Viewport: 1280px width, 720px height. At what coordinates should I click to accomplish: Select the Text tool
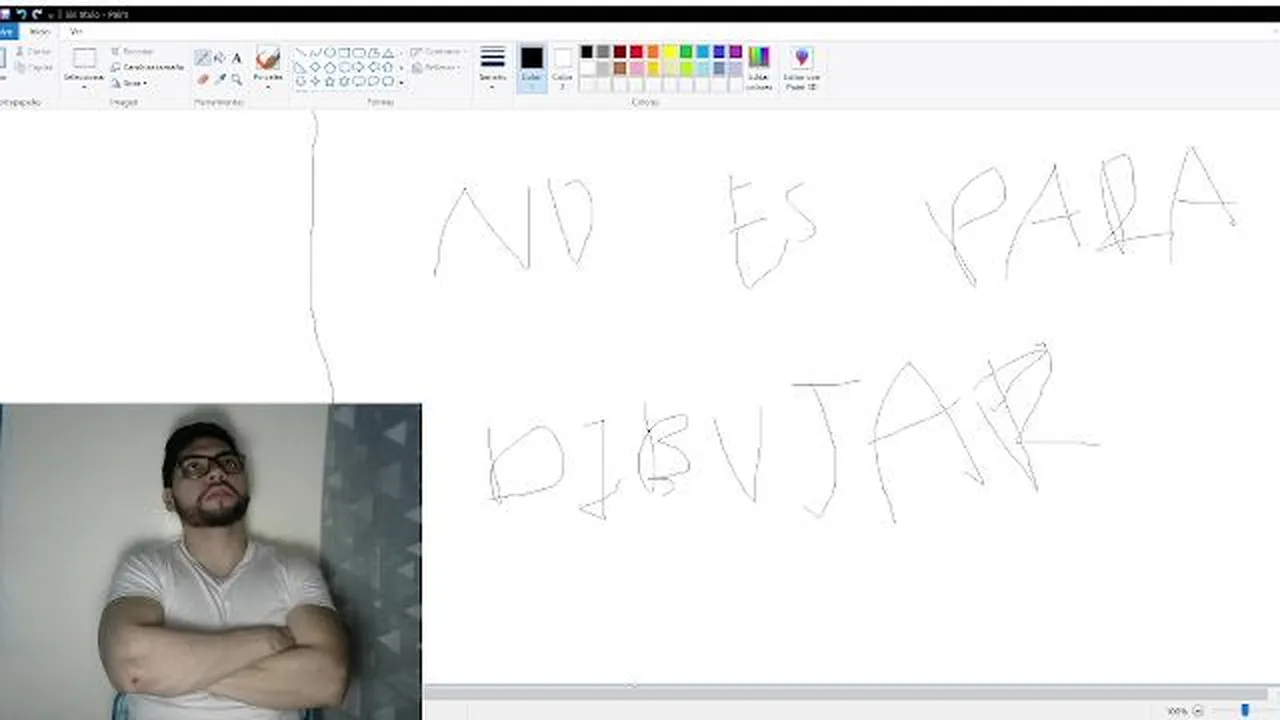(x=236, y=58)
